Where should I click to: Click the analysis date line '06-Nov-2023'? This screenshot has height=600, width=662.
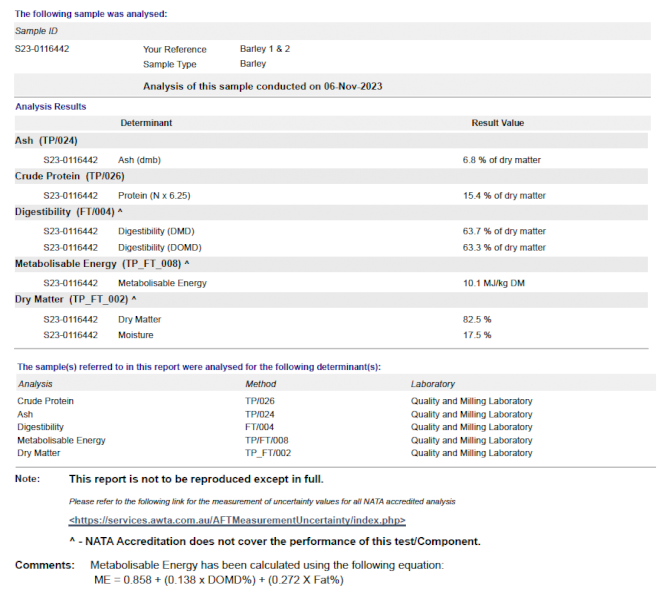[262, 87]
